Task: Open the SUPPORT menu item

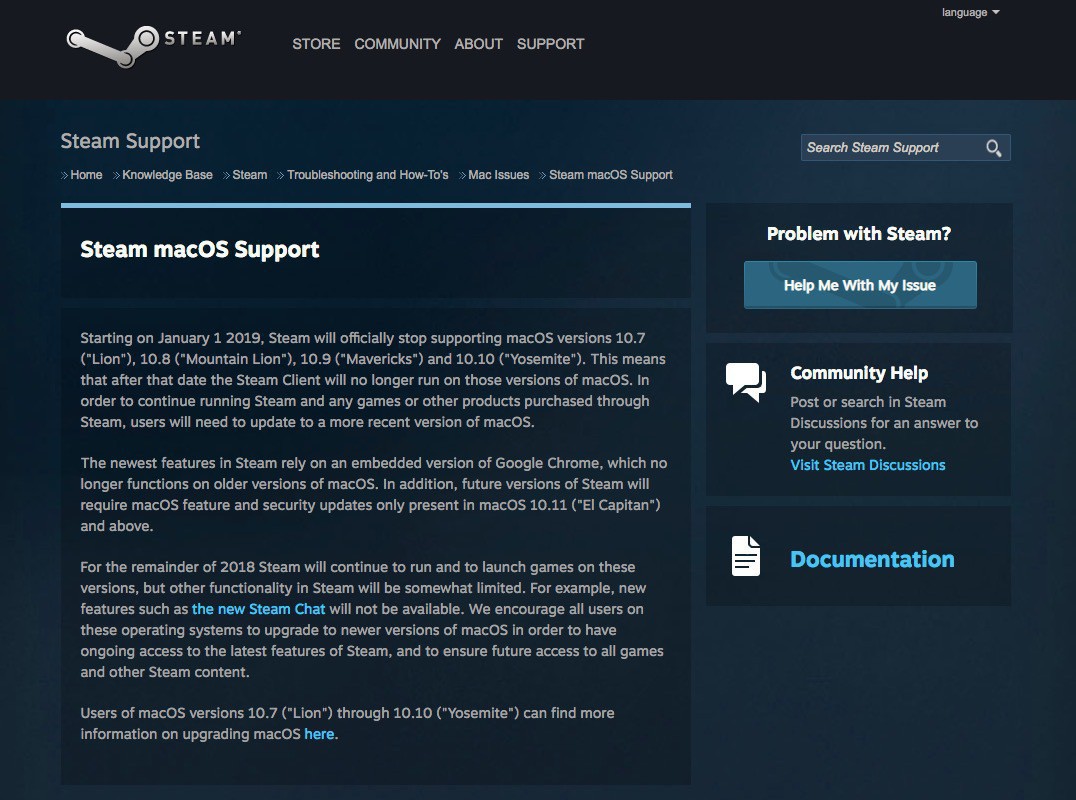Action: (550, 44)
